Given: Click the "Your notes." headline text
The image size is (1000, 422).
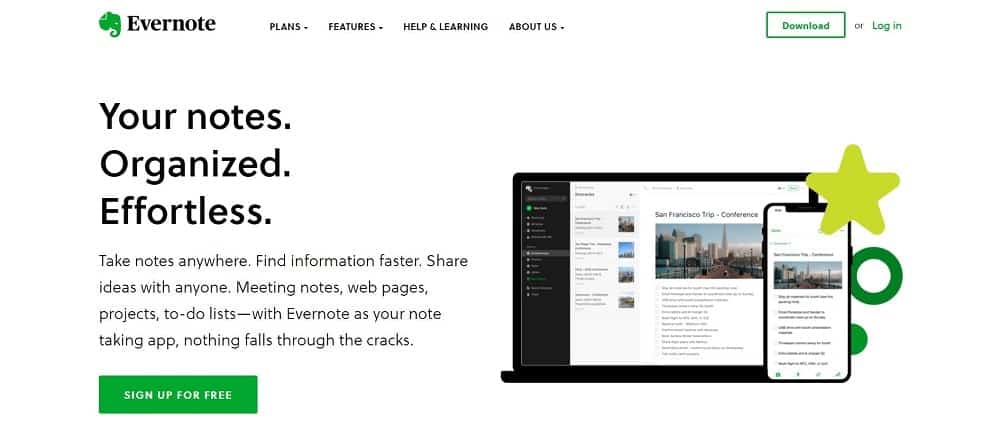Looking at the screenshot, I should [195, 115].
